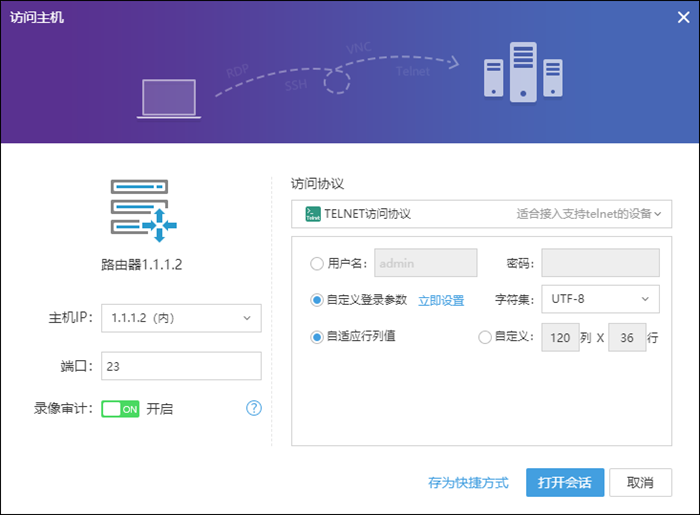Click 存为快捷方式 link
Screen dimensions: 700x515
pyautogui.click(x=468, y=483)
